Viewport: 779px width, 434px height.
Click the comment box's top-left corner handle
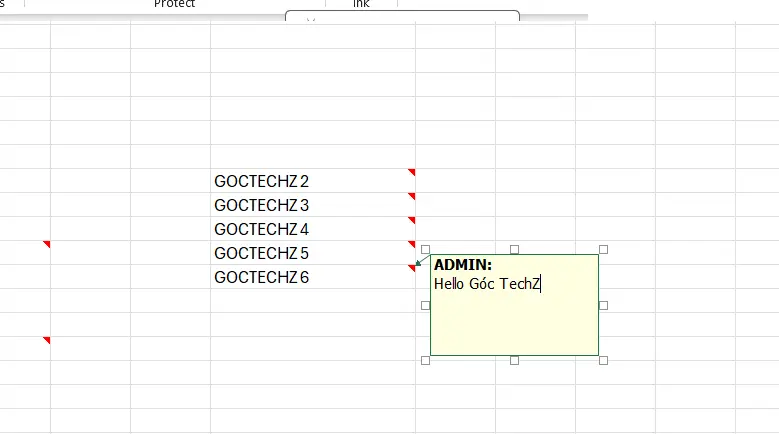click(425, 249)
